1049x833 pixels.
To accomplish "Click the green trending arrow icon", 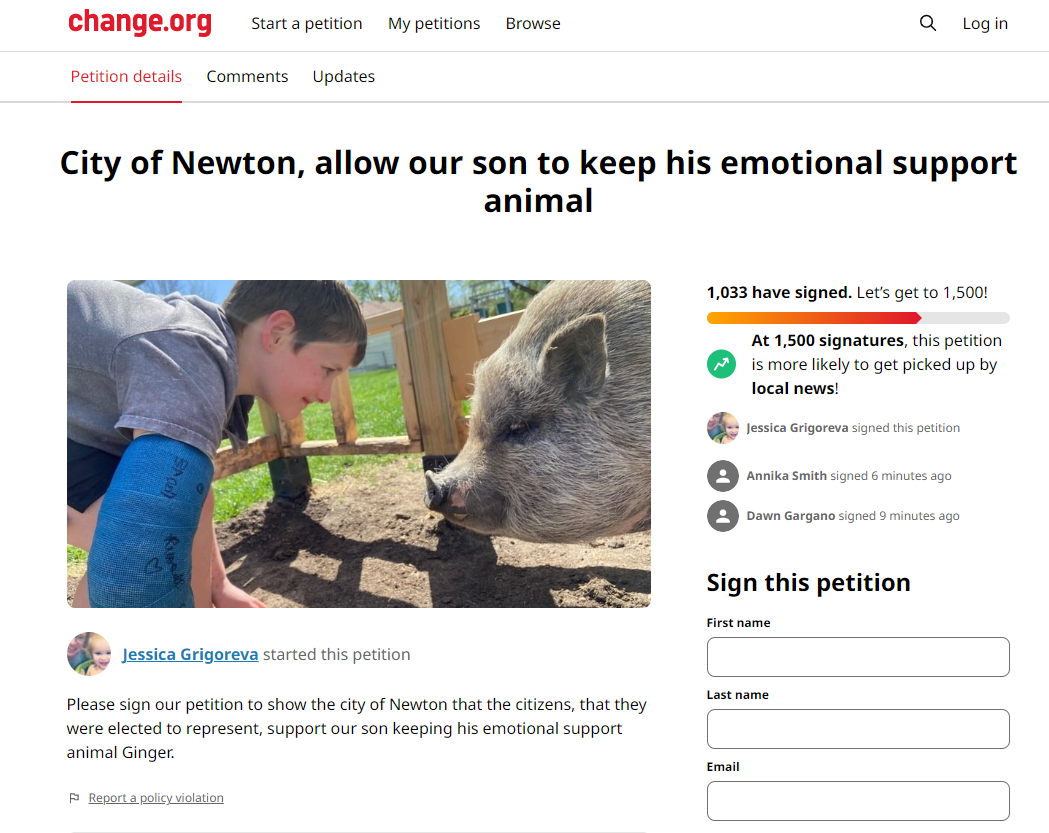I will (722, 364).
